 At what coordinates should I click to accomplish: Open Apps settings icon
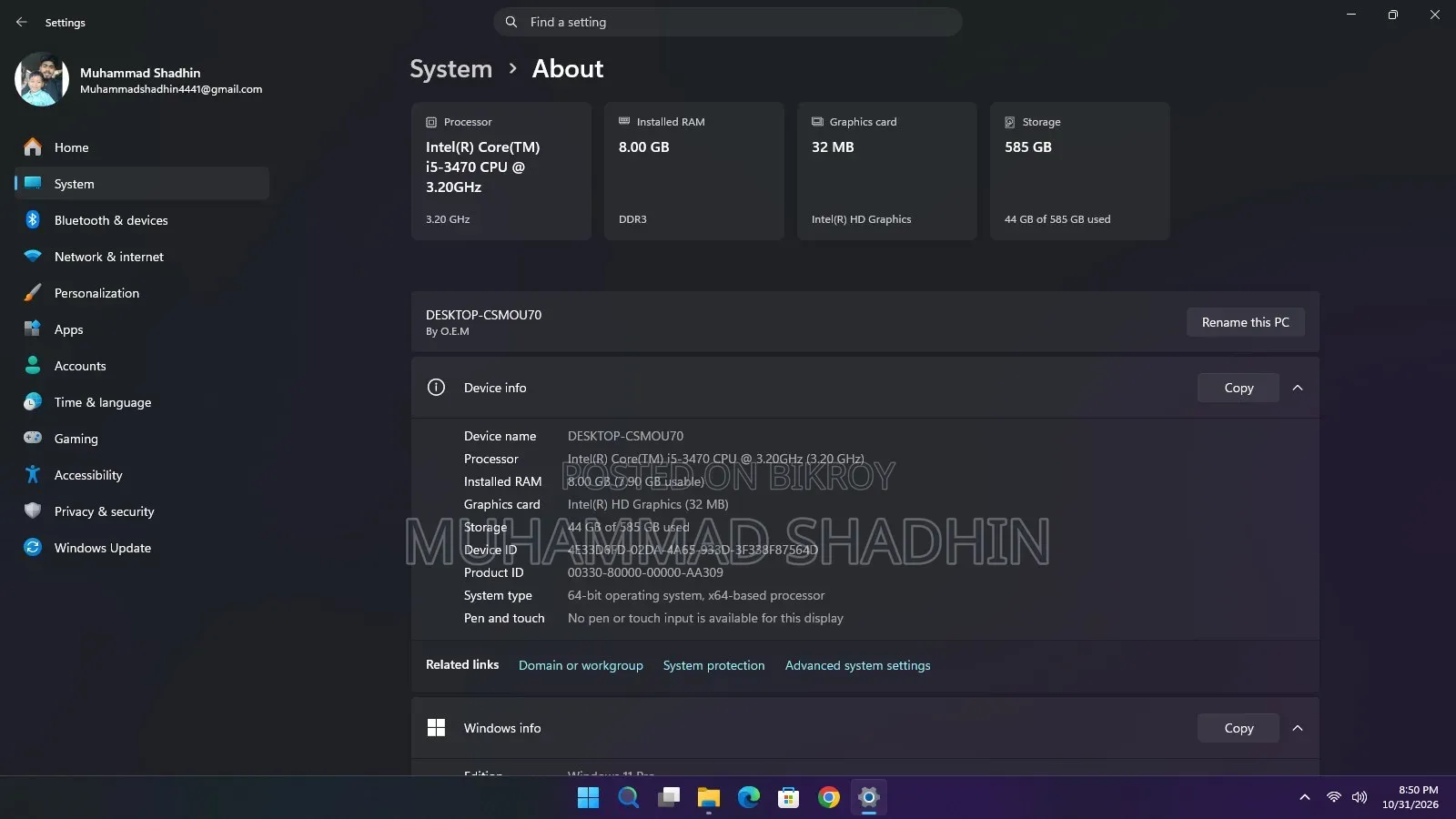point(33,329)
